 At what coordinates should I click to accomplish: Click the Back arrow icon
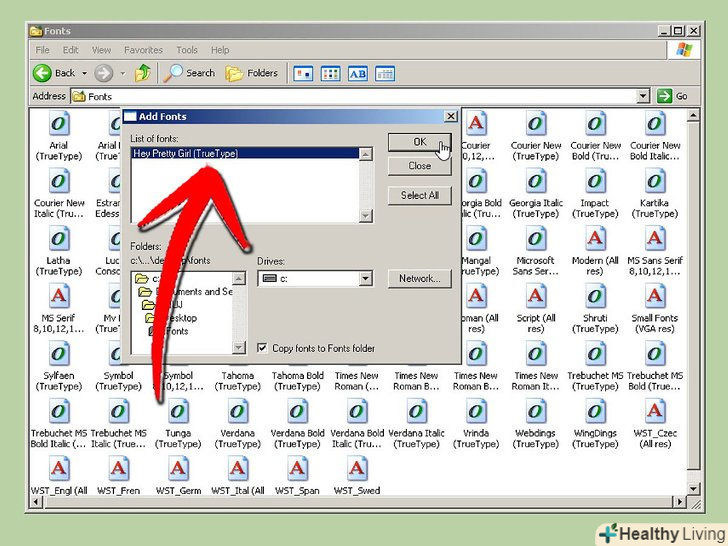(42, 73)
